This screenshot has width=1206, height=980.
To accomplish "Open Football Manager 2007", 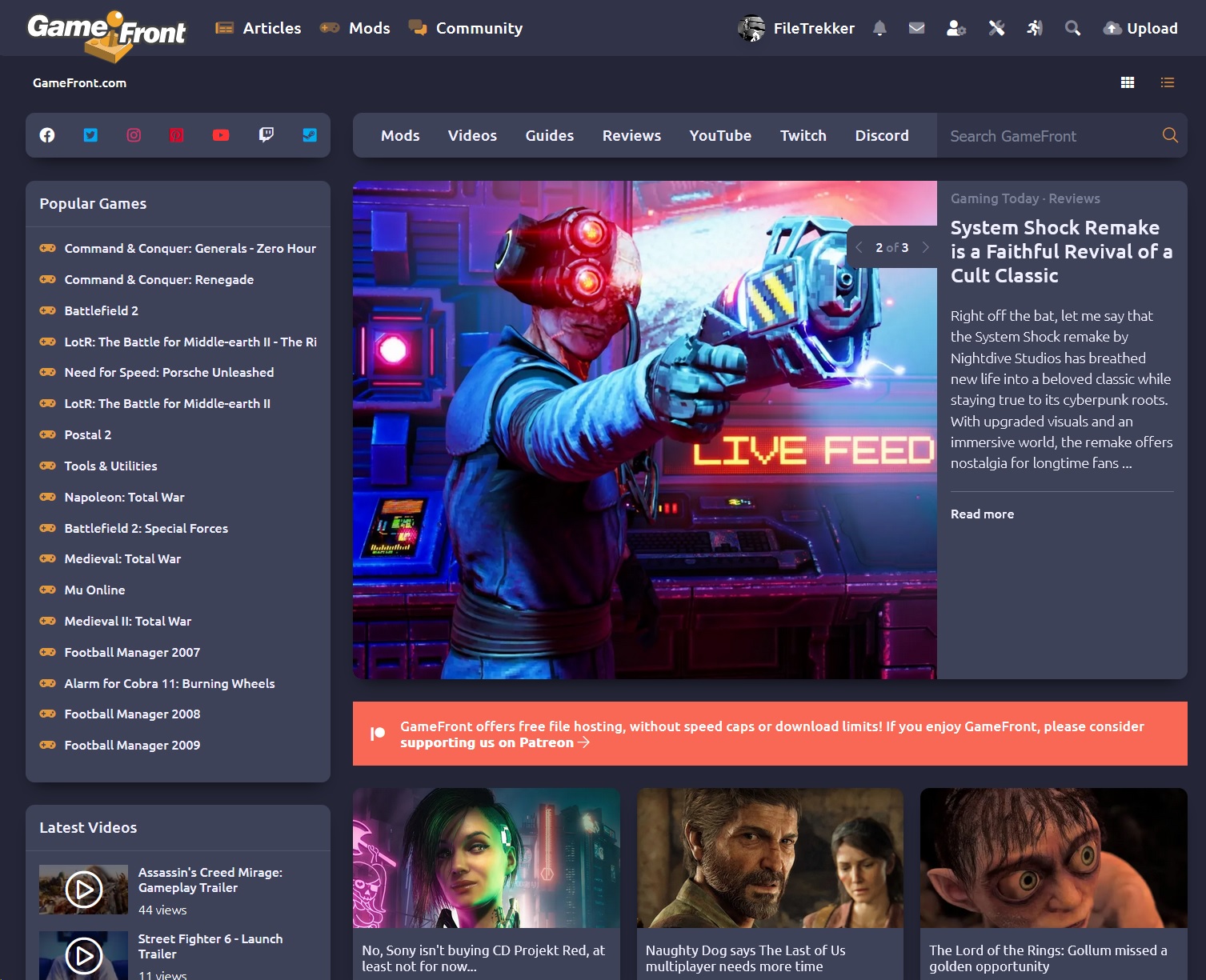I will pyautogui.click(x=132, y=652).
